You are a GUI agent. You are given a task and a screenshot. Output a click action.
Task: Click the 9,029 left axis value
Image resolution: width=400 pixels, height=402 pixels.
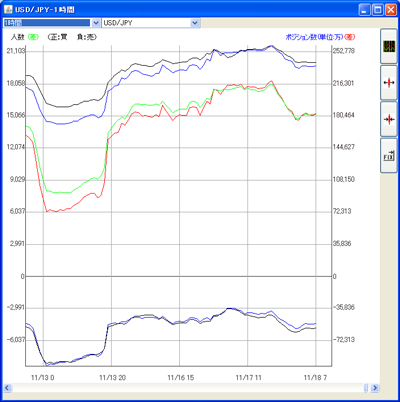(17, 179)
